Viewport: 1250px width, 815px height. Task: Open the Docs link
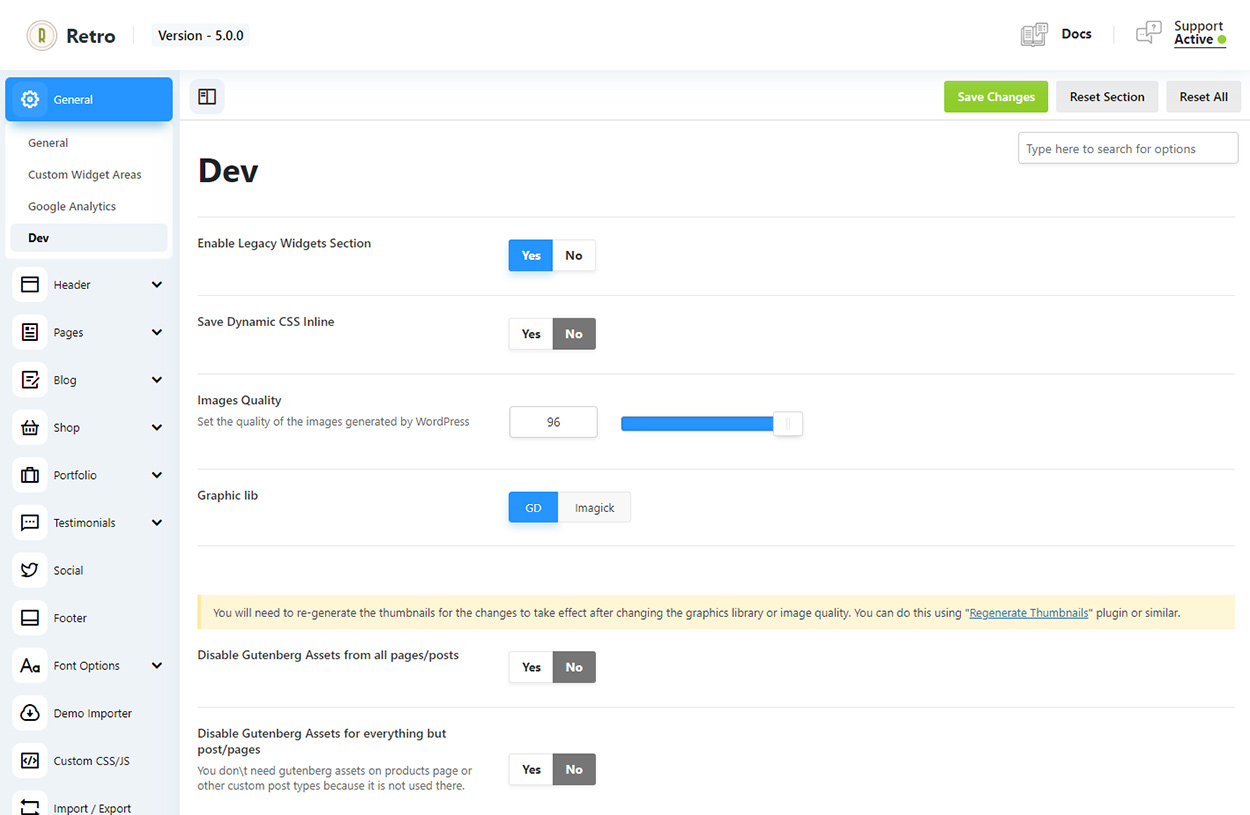pos(1076,34)
